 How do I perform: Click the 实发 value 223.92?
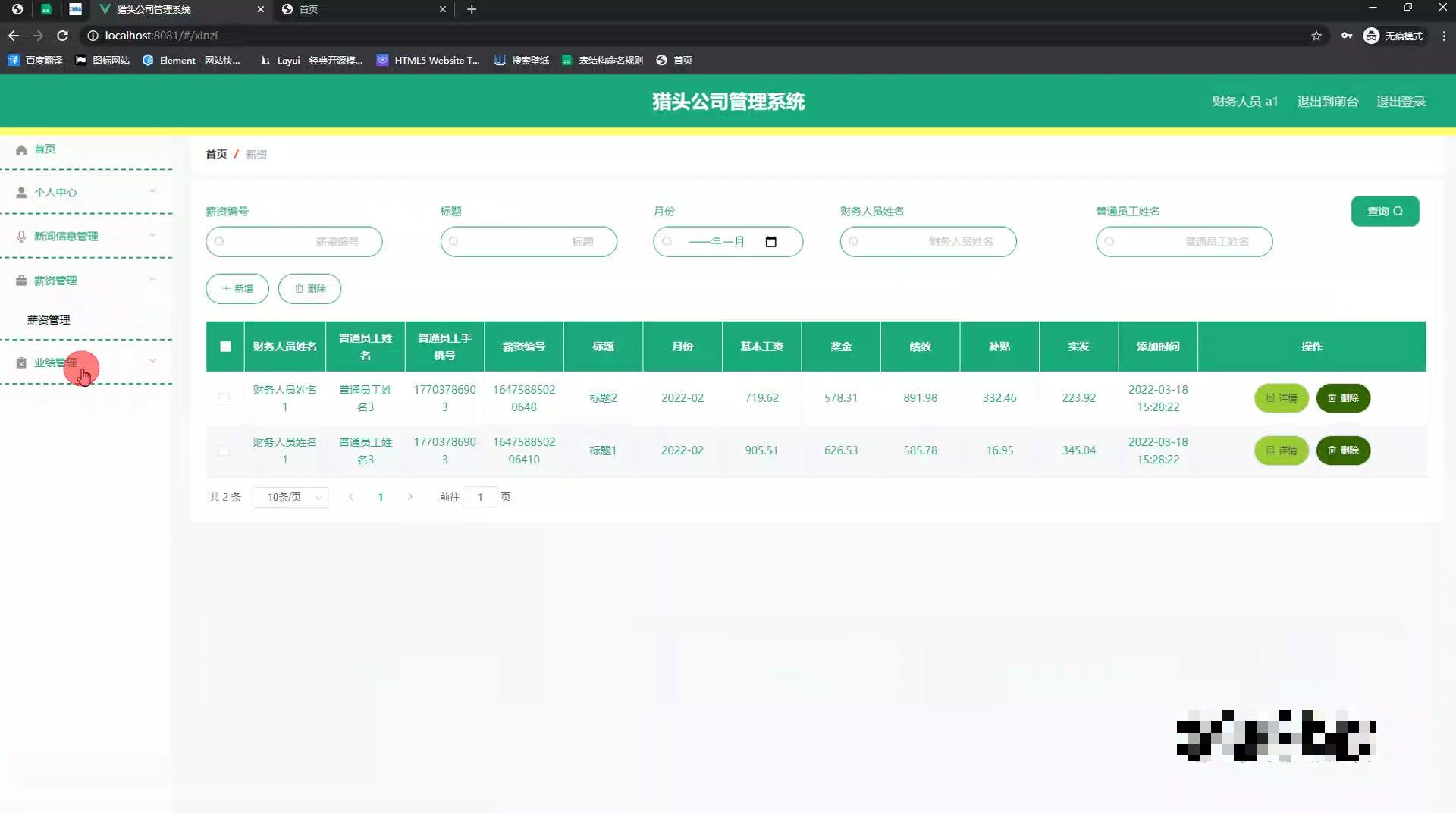coord(1078,398)
